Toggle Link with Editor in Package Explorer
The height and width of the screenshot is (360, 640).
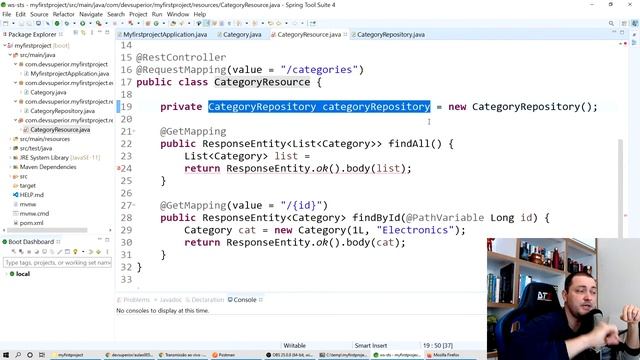pos(83,33)
